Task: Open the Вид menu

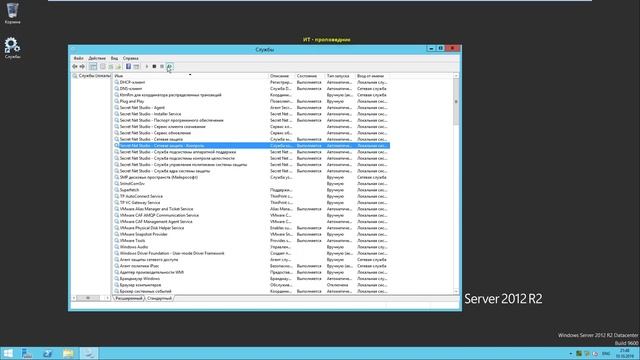Action: coord(114,58)
